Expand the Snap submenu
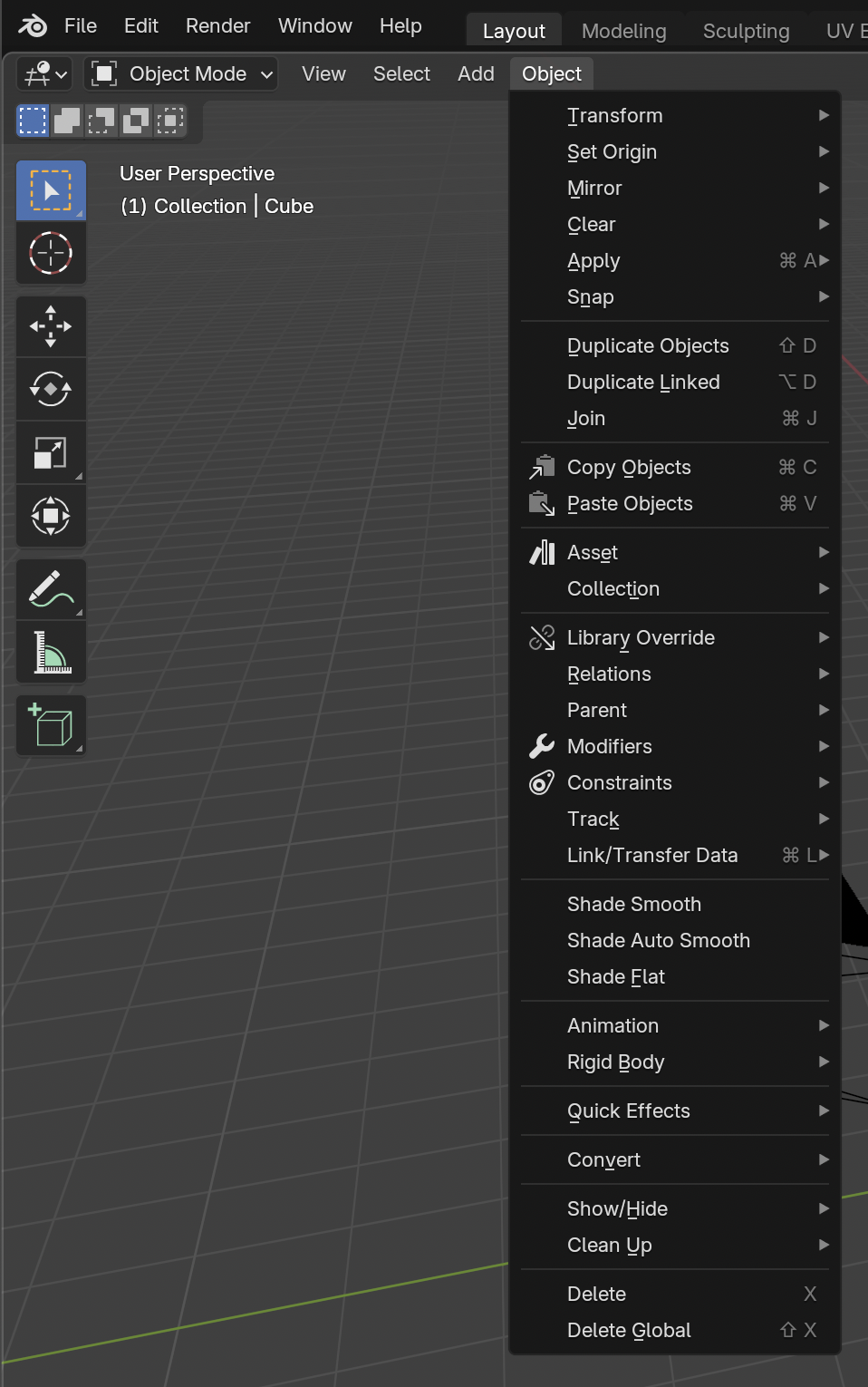This screenshot has width=868, height=1387. coord(675,296)
